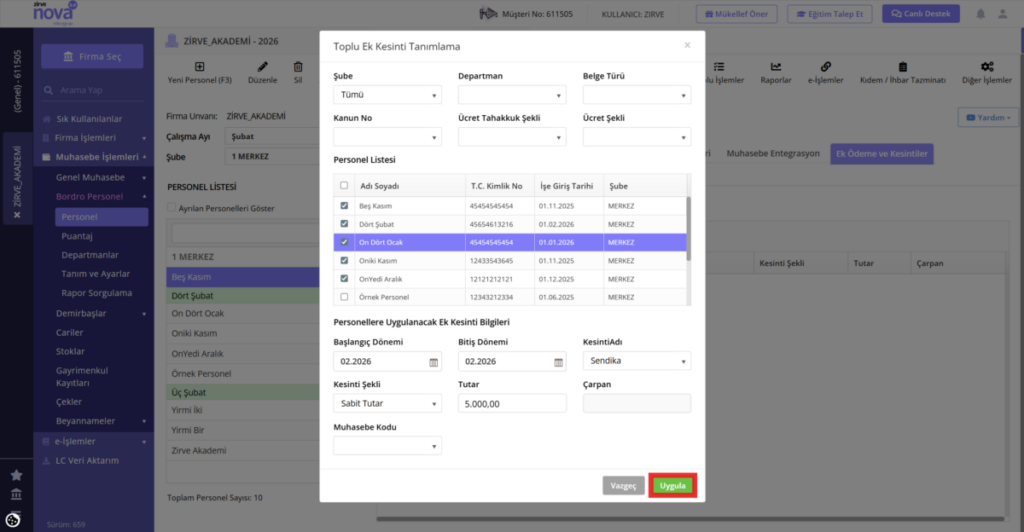The image size is (1024, 532).
Task: Open Sık Kullanılanlar in sidebar
Action: point(89,119)
